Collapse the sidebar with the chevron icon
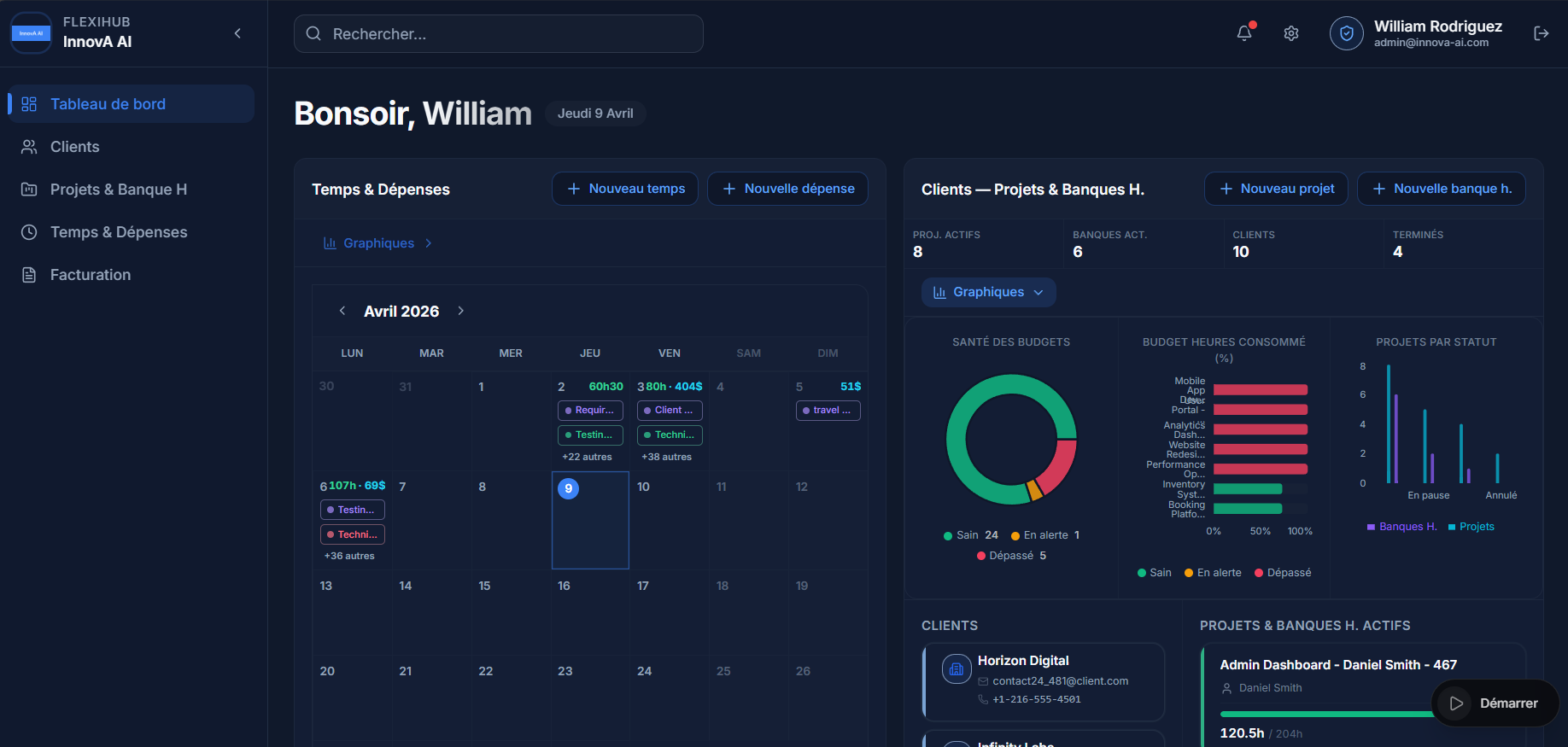Viewport: 1568px width, 747px height. [x=237, y=33]
